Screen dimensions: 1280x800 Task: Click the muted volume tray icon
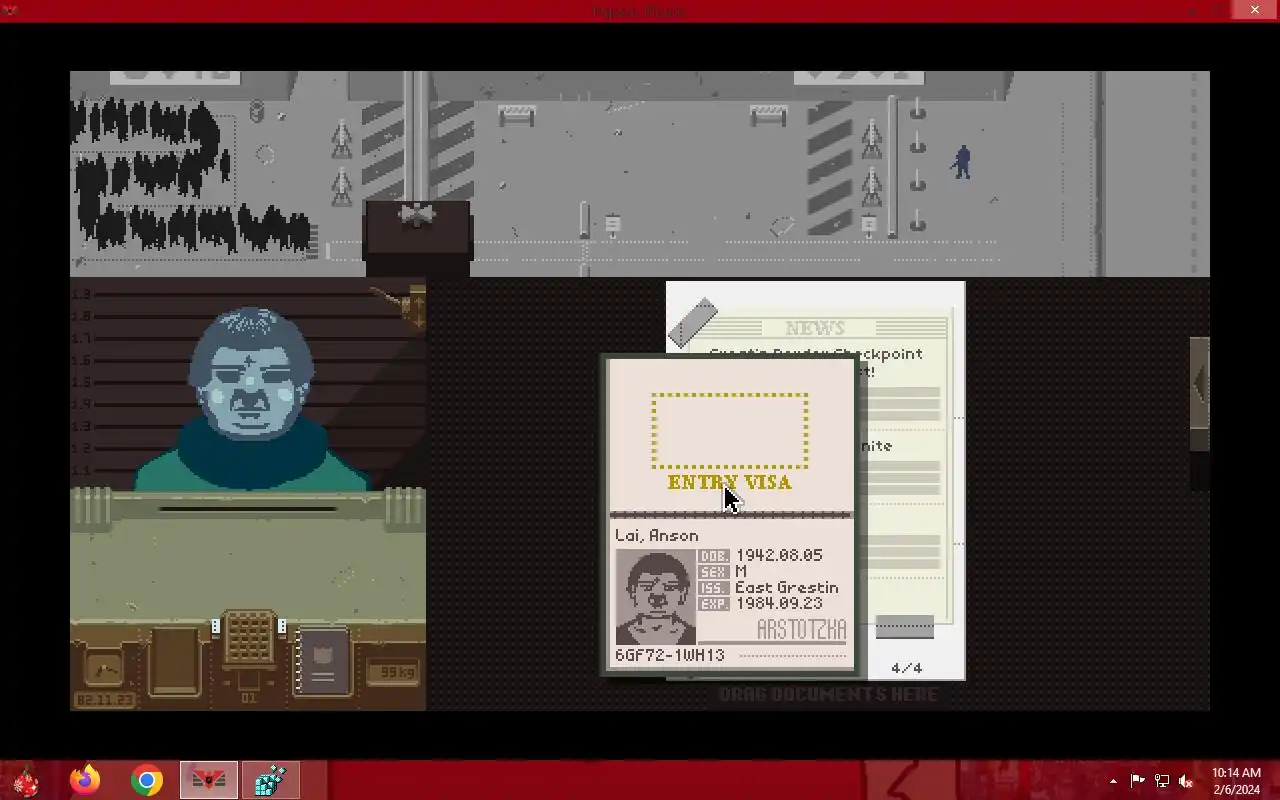click(1185, 781)
